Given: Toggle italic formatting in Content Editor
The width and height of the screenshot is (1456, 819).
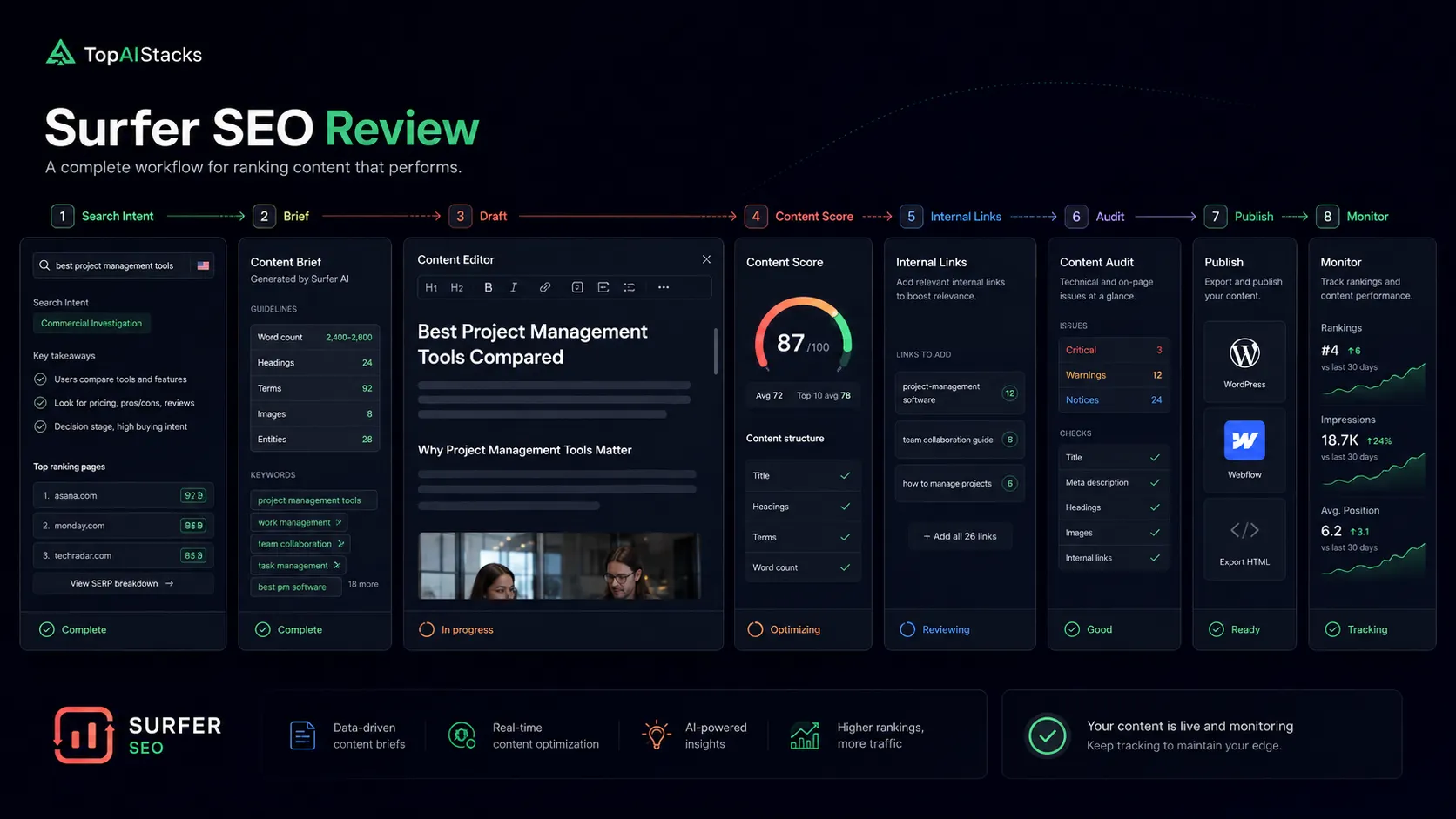Looking at the screenshot, I should (x=514, y=287).
